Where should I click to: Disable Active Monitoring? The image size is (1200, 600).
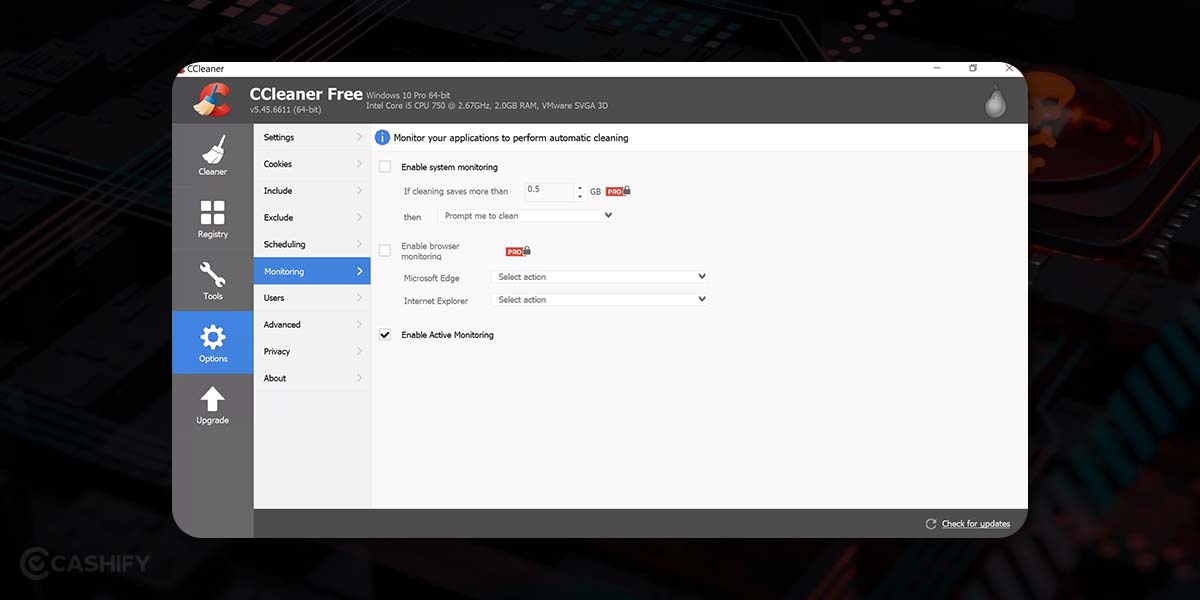[384, 335]
